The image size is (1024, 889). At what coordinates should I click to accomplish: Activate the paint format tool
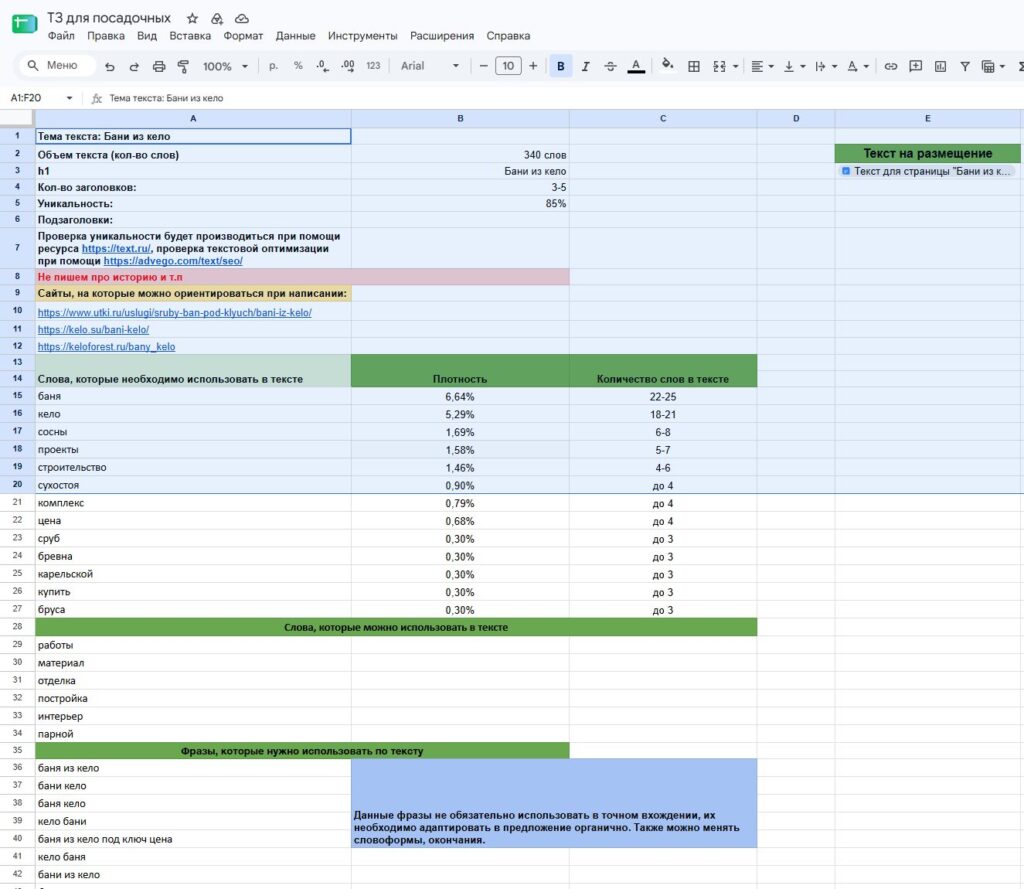(x=184, y=66)
